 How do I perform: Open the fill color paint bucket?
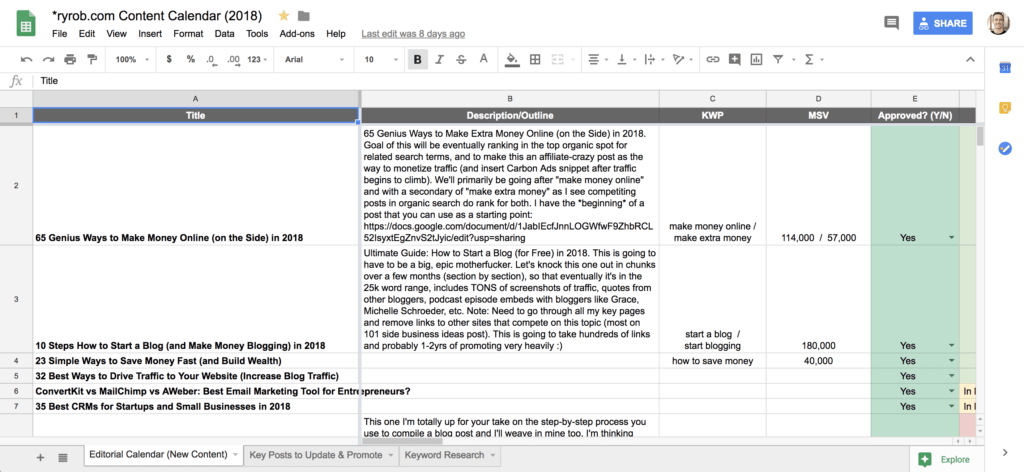click(513, 59)
